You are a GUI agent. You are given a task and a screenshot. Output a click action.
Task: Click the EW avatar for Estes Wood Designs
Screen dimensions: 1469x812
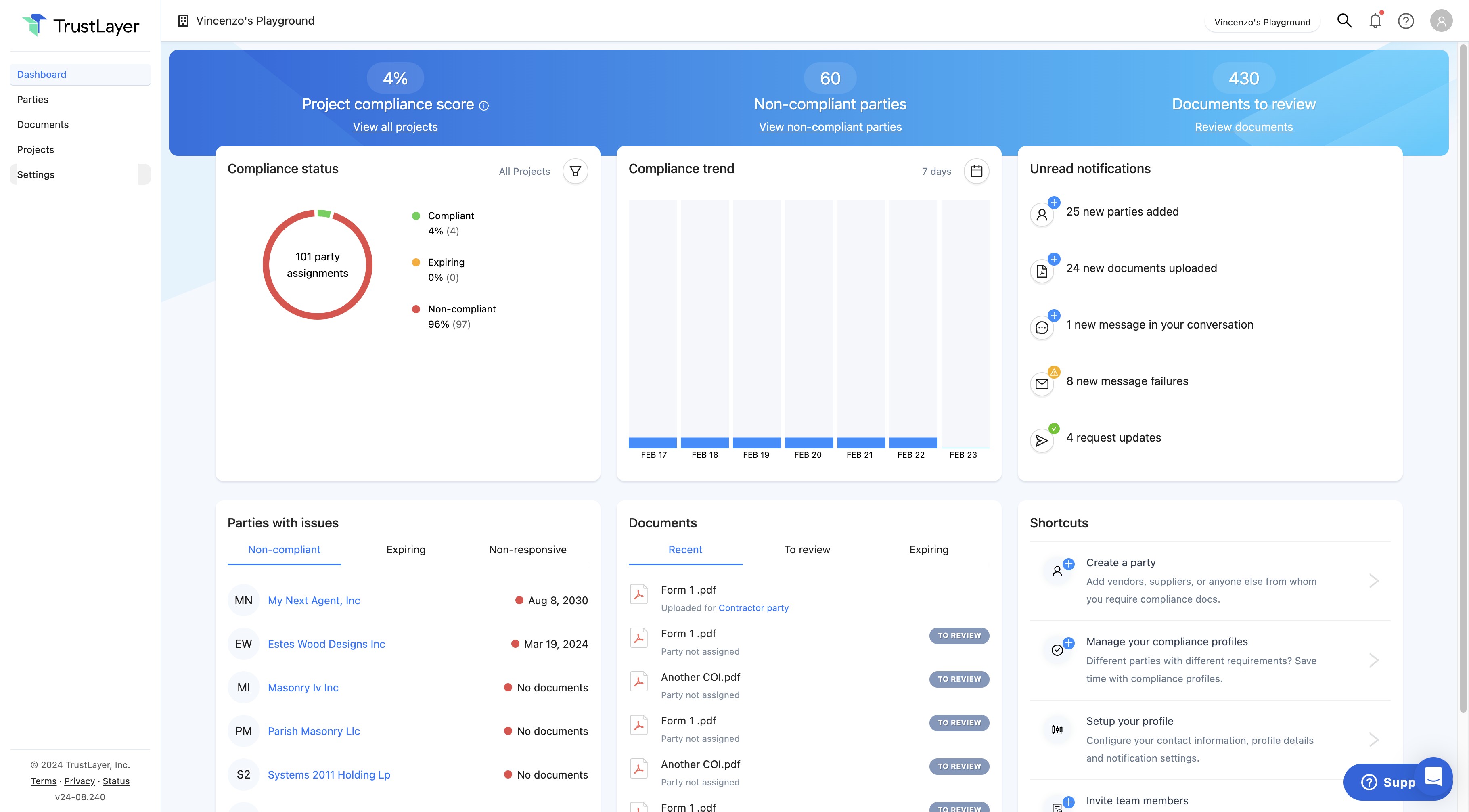tap(243, 644)
